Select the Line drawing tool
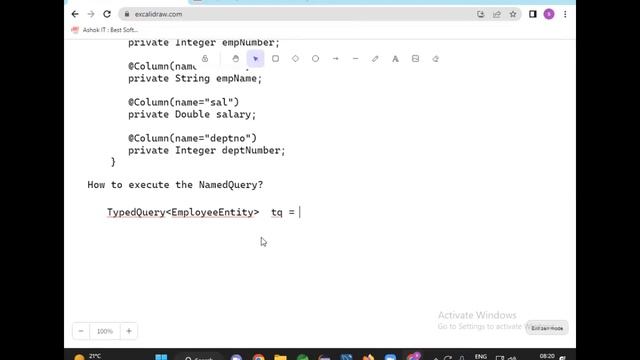The image size is (640, 360). (356, 59)
